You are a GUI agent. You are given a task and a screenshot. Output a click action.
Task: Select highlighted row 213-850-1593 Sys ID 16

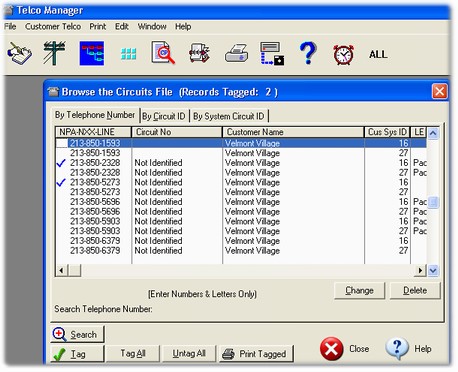(241, 143)
